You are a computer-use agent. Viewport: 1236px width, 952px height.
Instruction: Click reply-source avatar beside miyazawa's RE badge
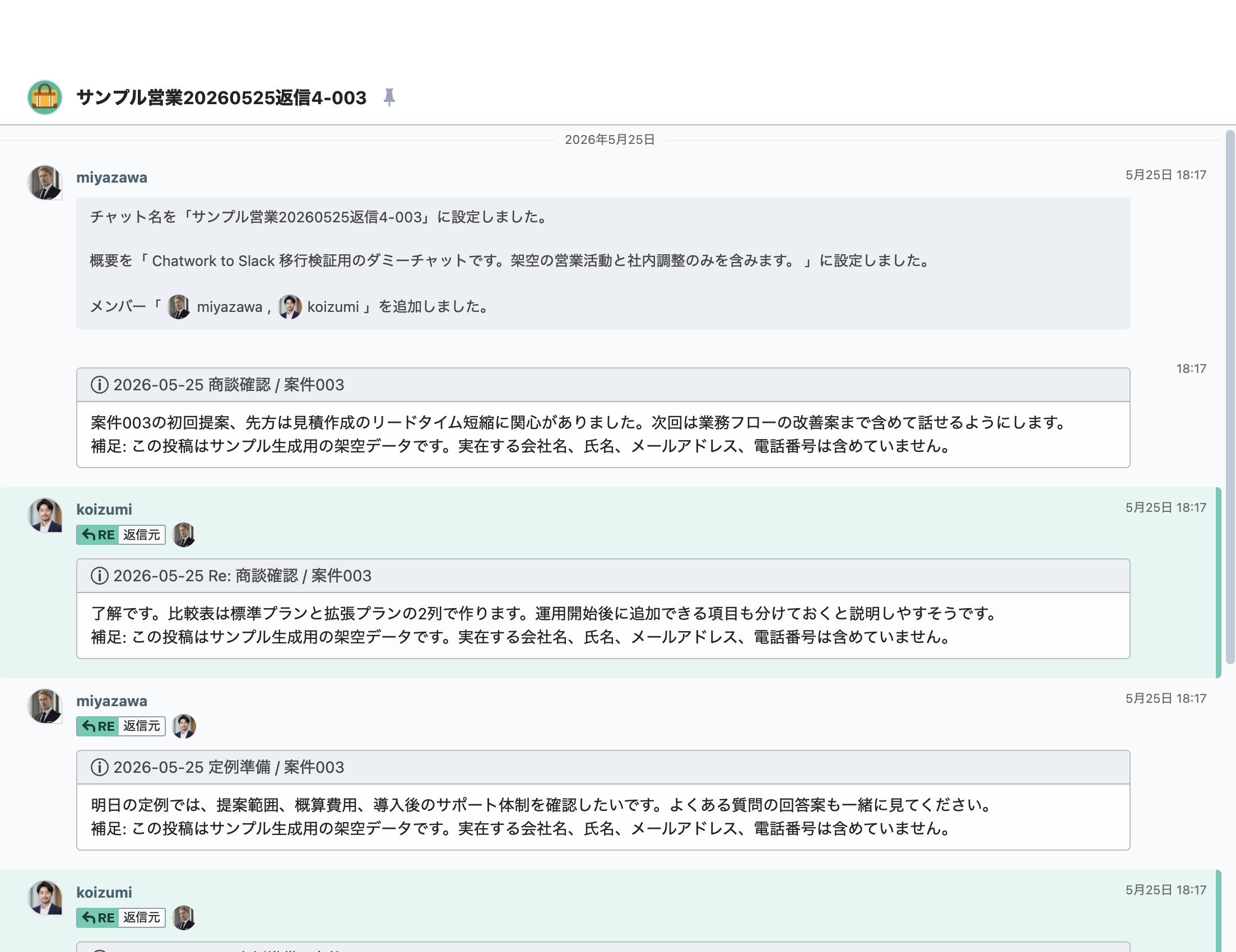tap(184, 726)
